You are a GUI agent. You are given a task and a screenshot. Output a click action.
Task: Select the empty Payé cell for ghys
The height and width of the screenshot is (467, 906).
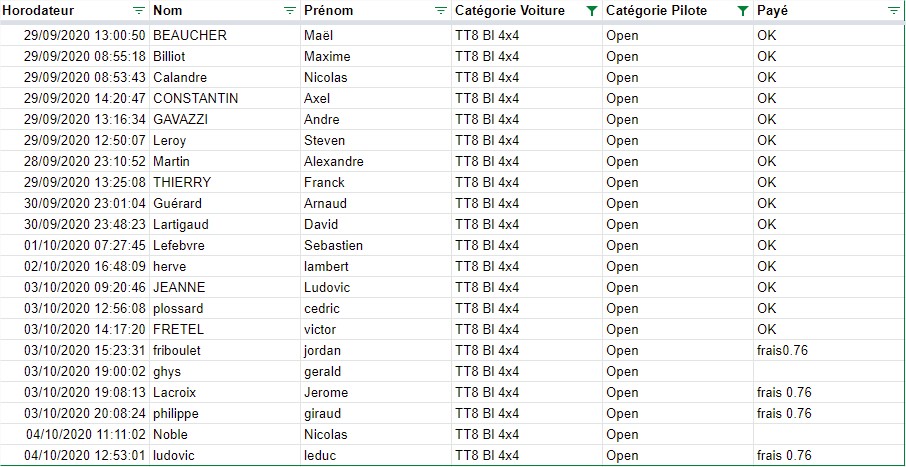(829, 372)
